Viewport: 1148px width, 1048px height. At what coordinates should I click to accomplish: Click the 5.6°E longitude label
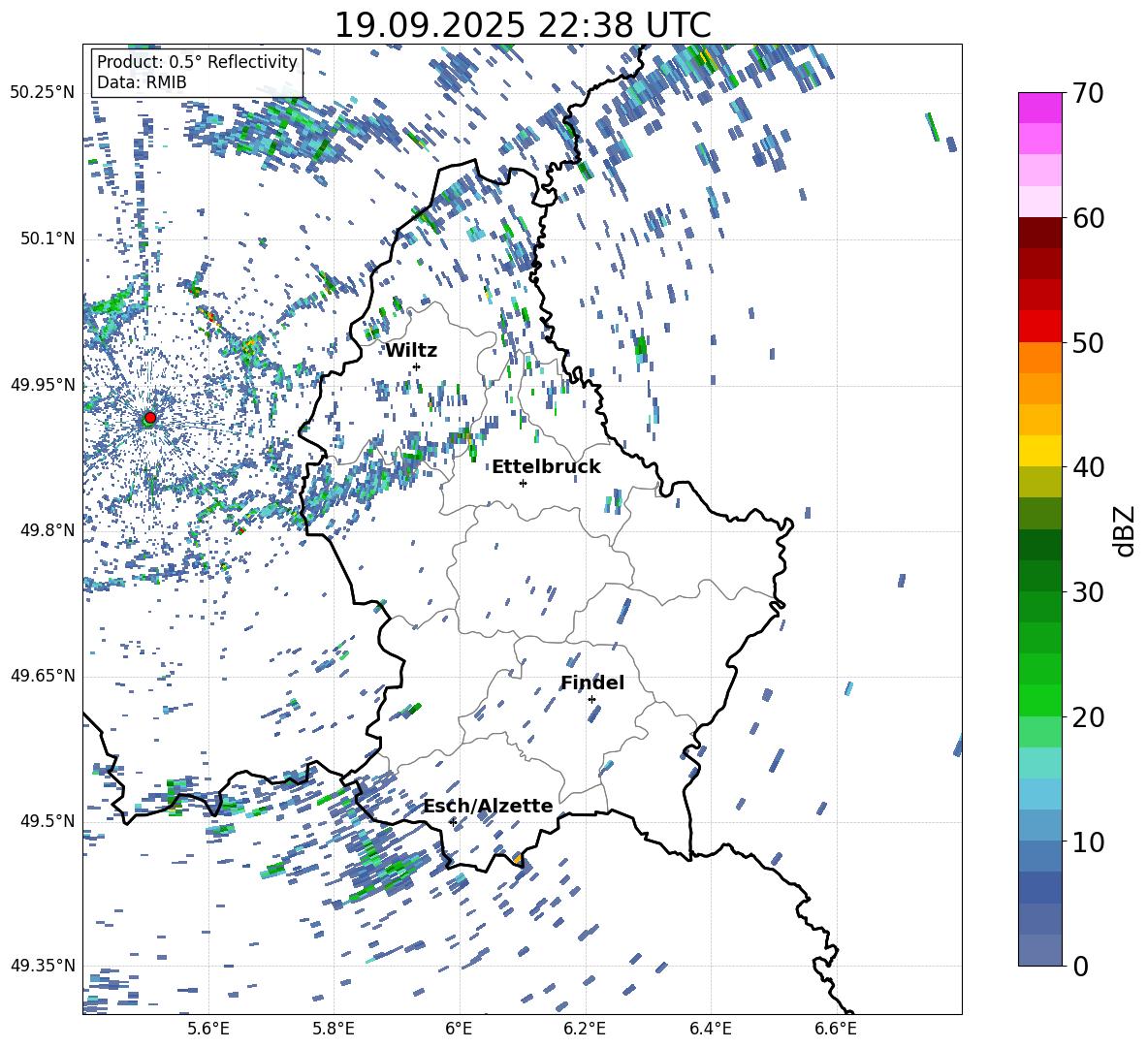(207, 1029)
